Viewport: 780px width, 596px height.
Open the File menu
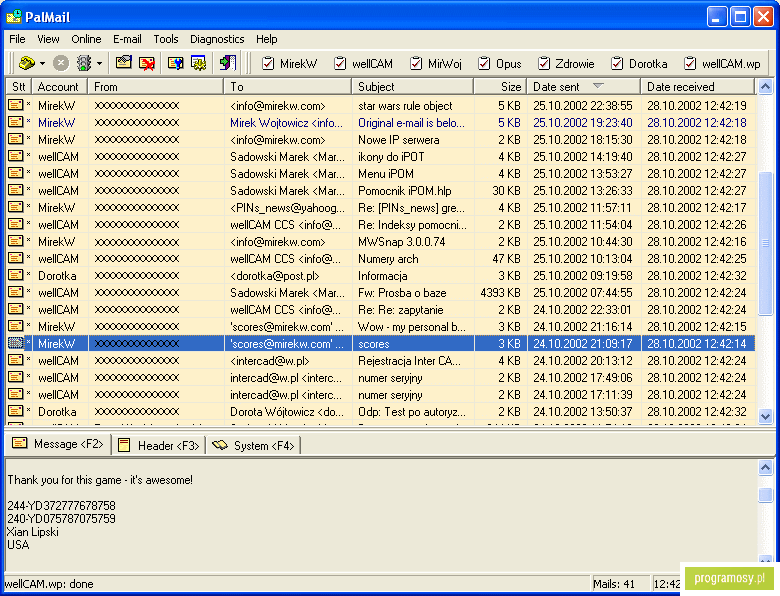[17, 39]
